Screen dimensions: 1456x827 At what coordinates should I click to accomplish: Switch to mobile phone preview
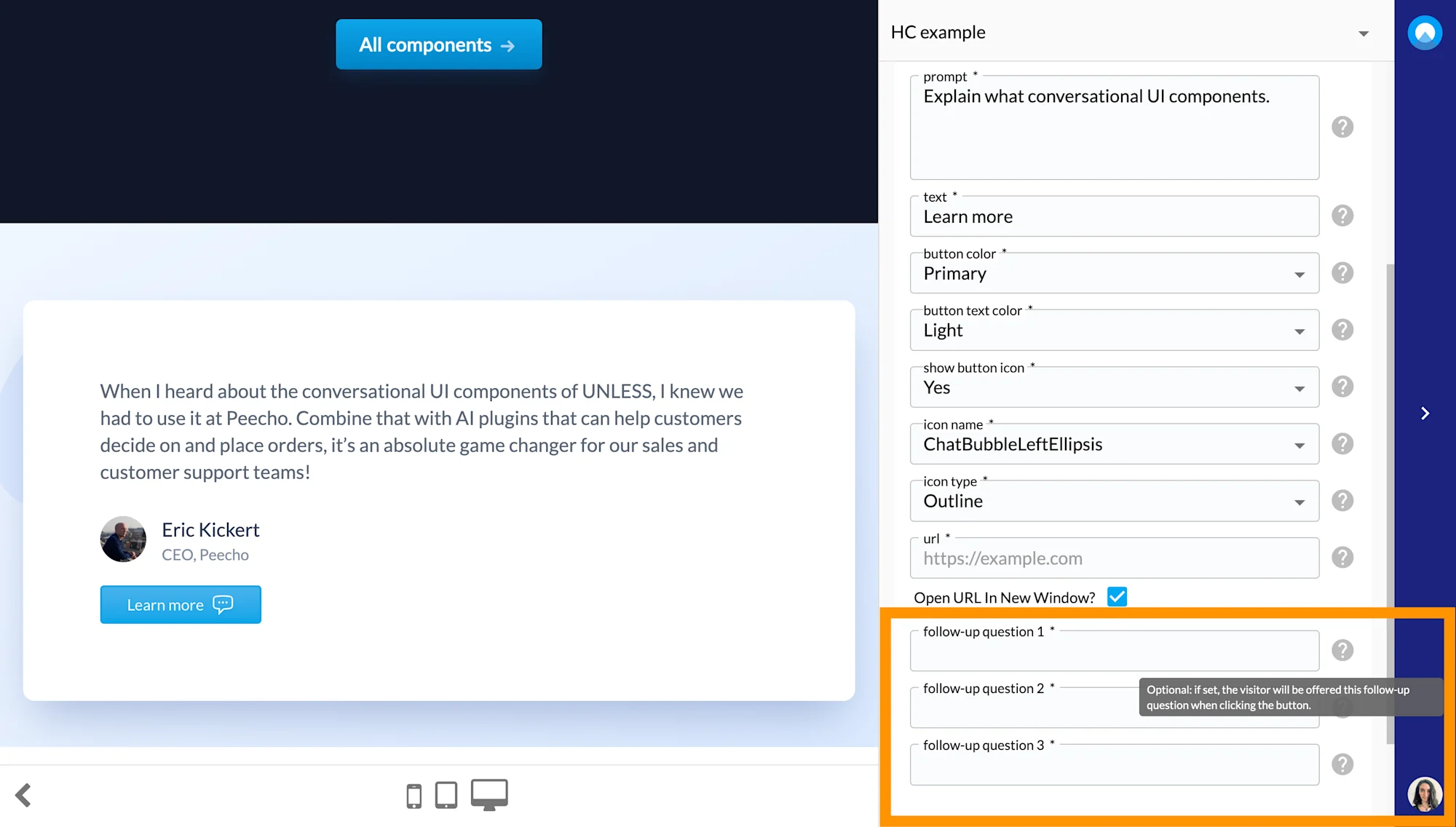click(x=414, y=794)
